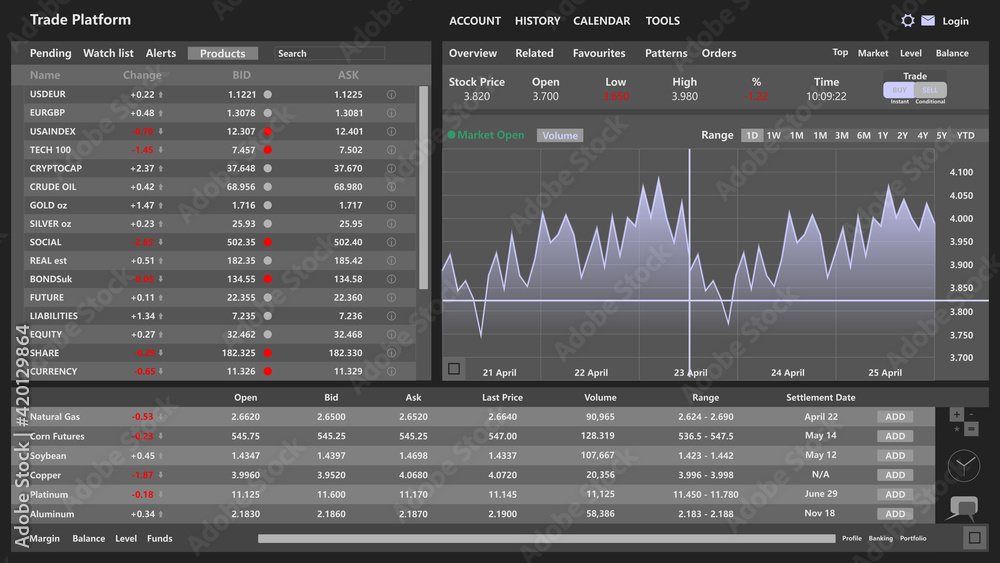Click LIABILITIES info icon
The width and height of the screenshot is (1000, 563).
(391, 316)
